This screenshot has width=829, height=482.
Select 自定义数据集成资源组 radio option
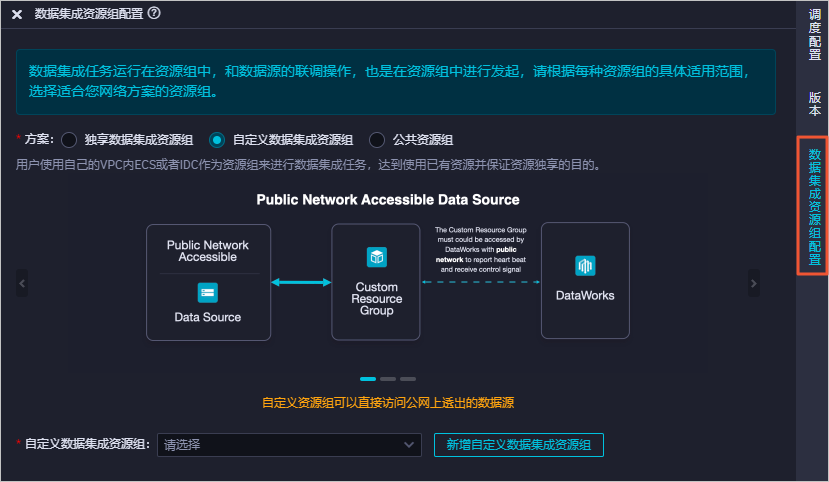[x=217, y=140]
